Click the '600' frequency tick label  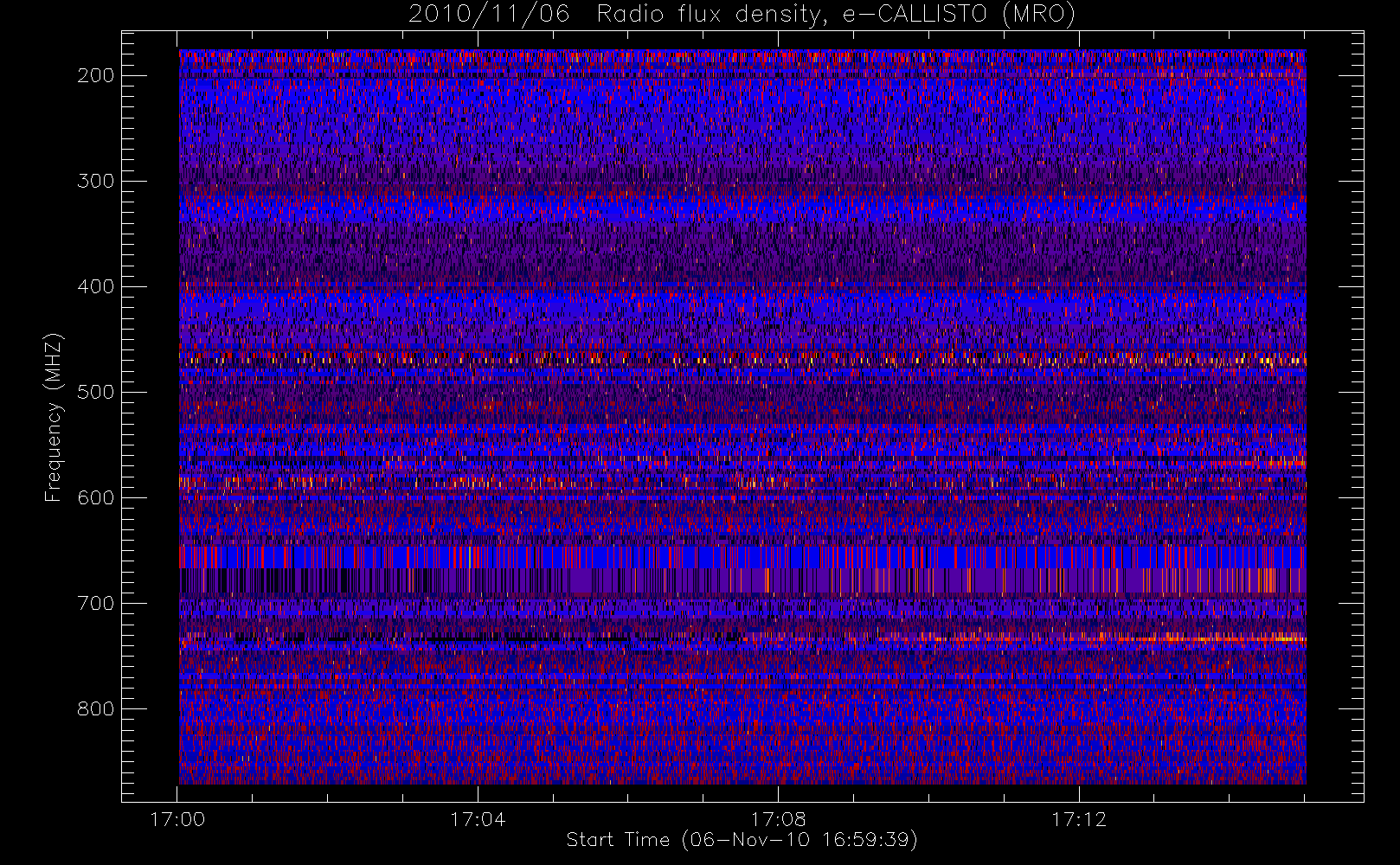[96, 497]
